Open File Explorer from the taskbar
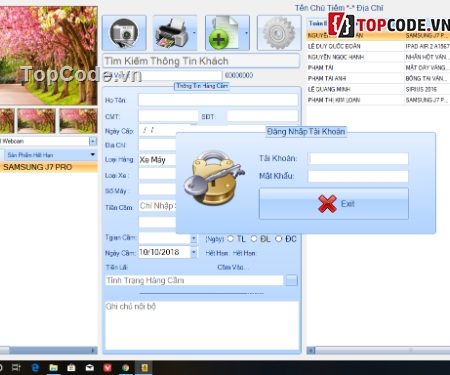This screenshot has width=450, height=375. pyautogui.click(x=53, y=368)
